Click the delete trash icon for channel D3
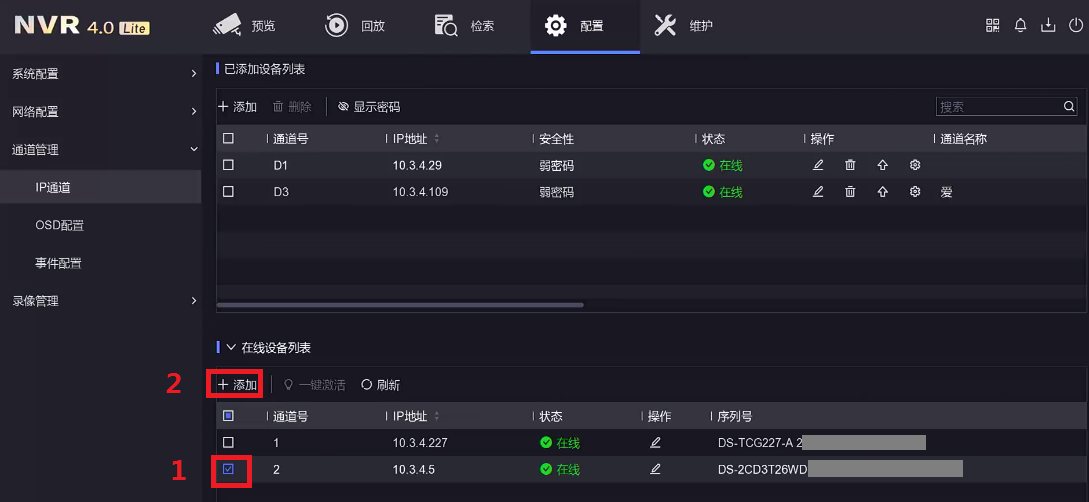1089x502 pixels. click(850, 191)
